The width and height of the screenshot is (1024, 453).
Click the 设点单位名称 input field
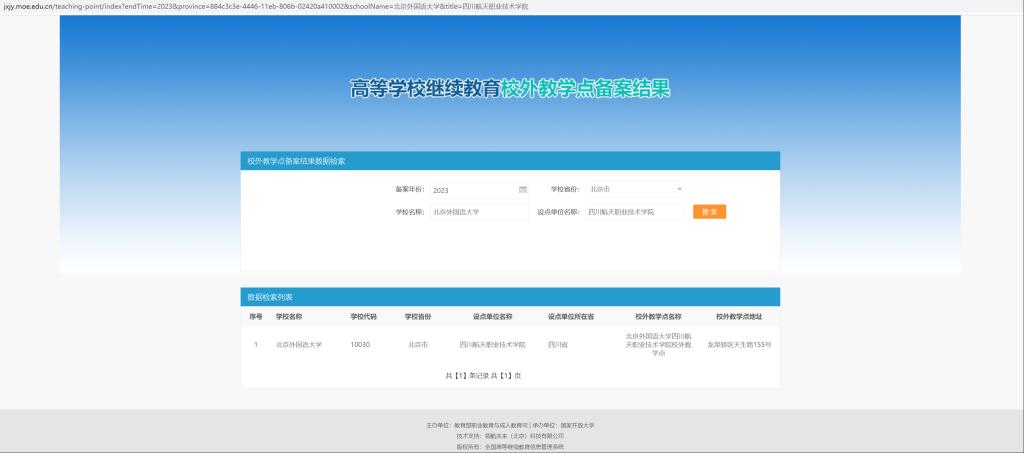(634, 212)
